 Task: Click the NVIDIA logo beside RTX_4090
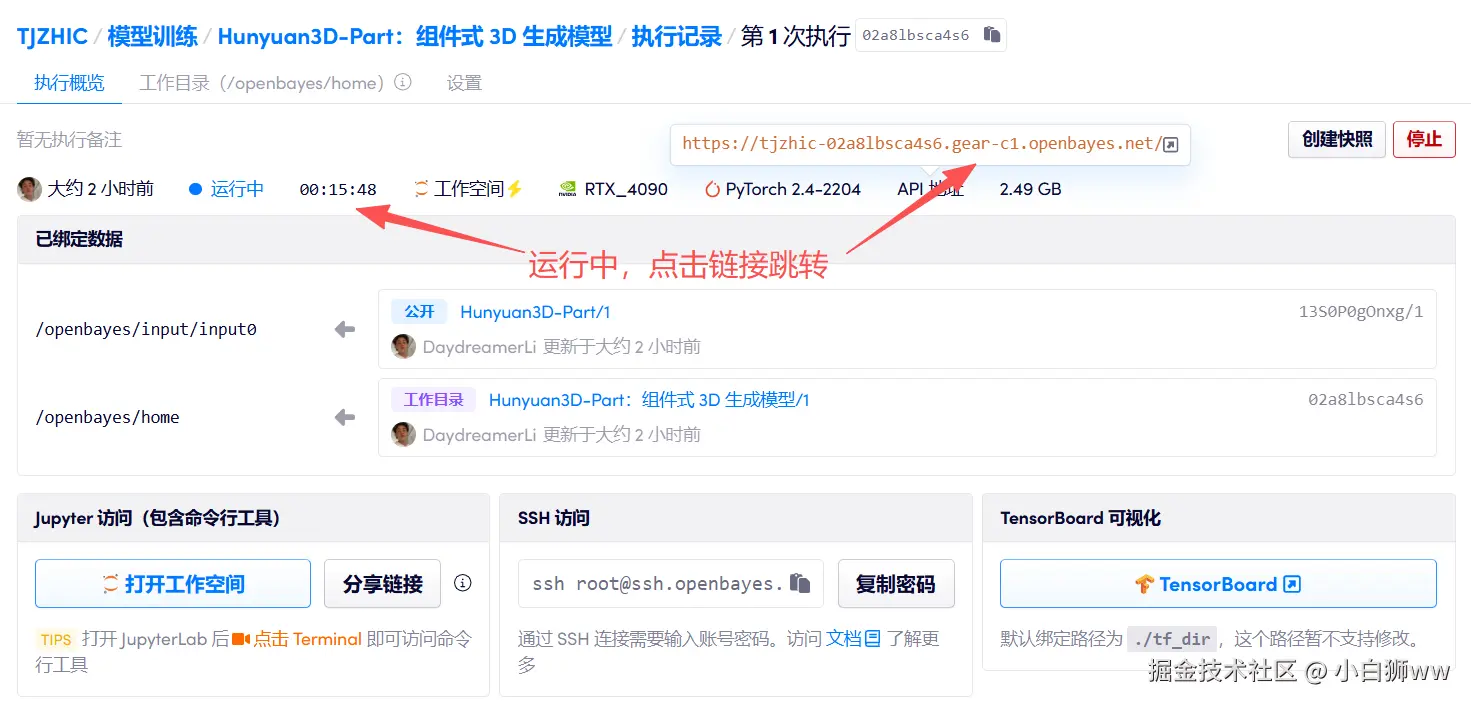(x=567, y=188)
